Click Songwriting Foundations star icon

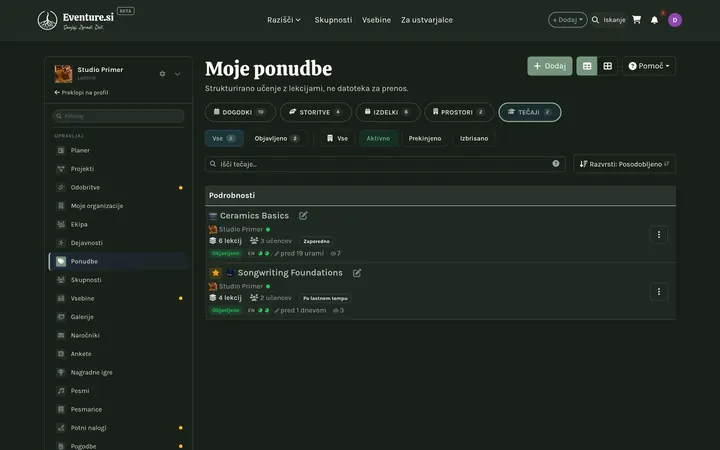coord(215,273)
